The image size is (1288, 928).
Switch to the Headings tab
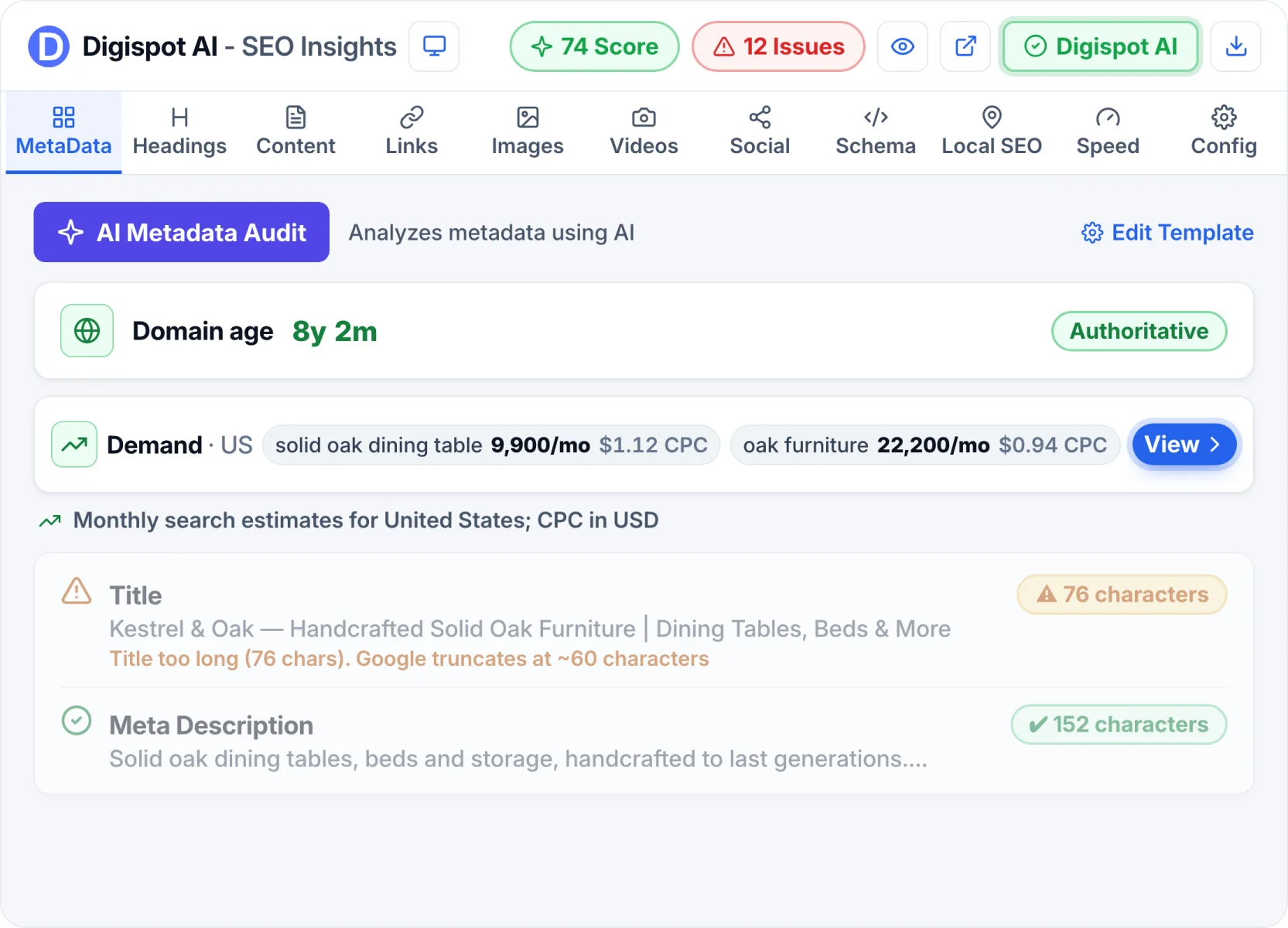(179, 132)
